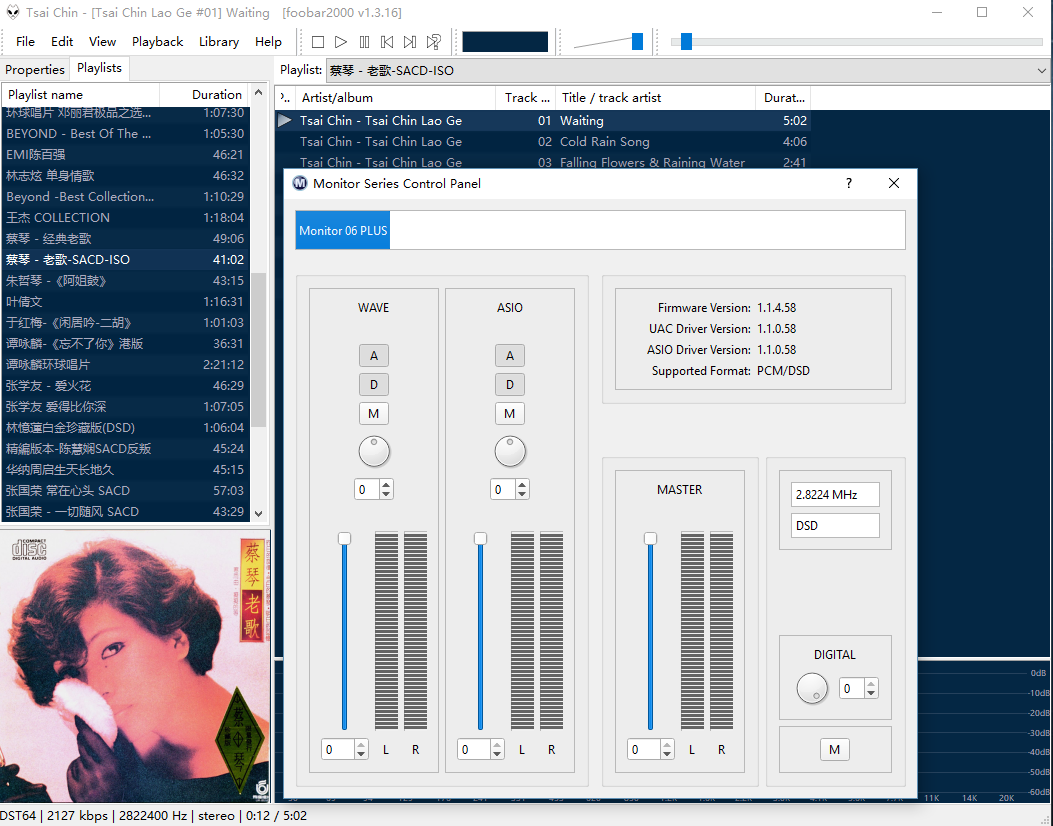Skip to the previous track
The height and width of the screenshot is (826, 1053).
(x=387, y=42)
